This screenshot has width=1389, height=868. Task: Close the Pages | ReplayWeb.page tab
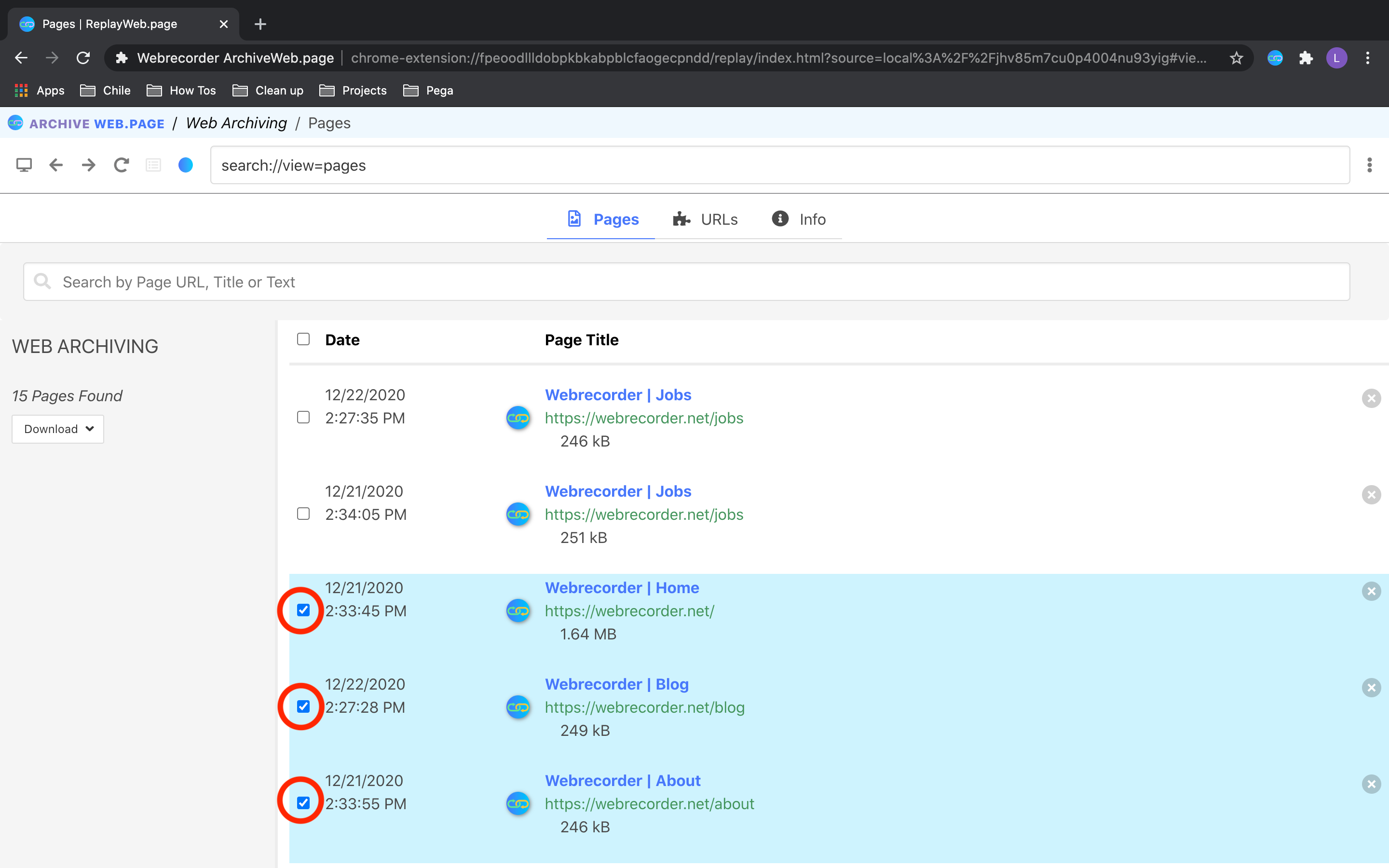pos(224,24)
